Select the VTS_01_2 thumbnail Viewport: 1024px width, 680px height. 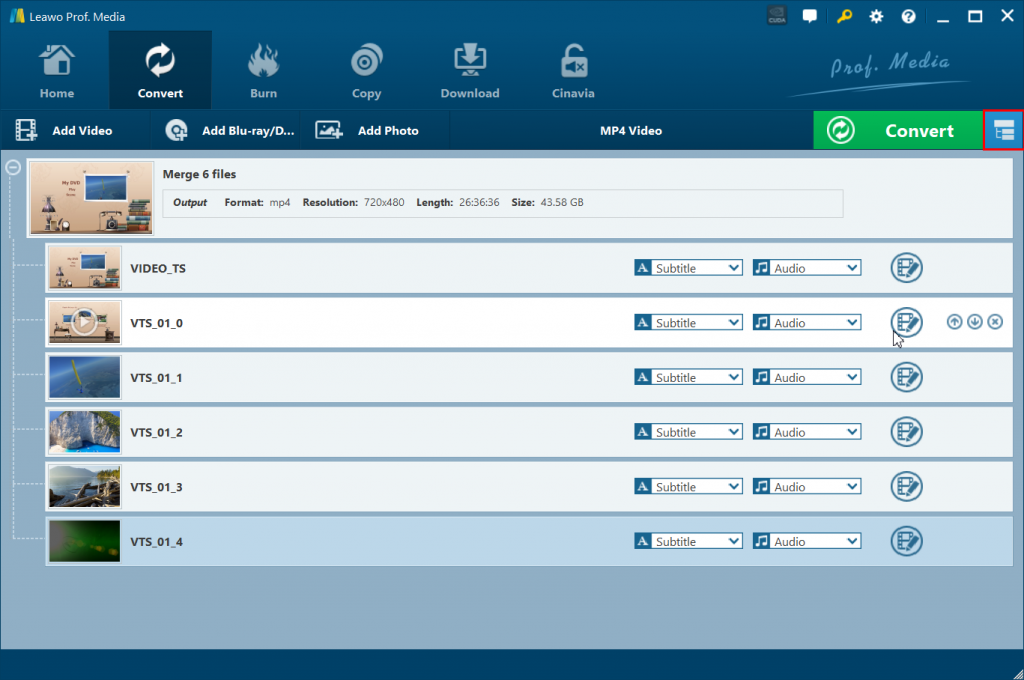pos(84,432)
